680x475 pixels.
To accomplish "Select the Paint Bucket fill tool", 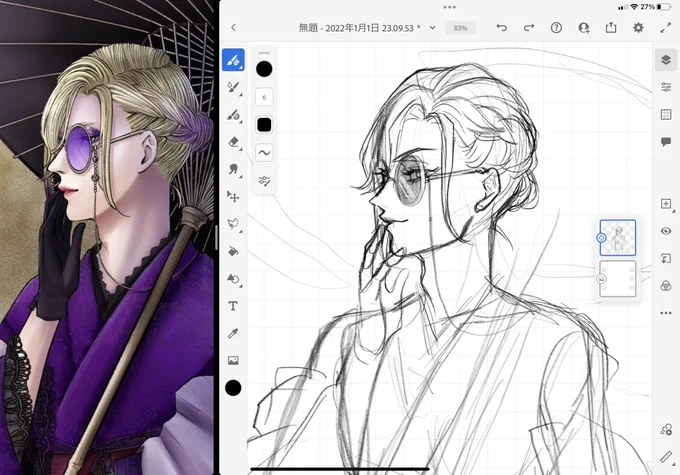I will pyautogui.click(x=233, y=251).
